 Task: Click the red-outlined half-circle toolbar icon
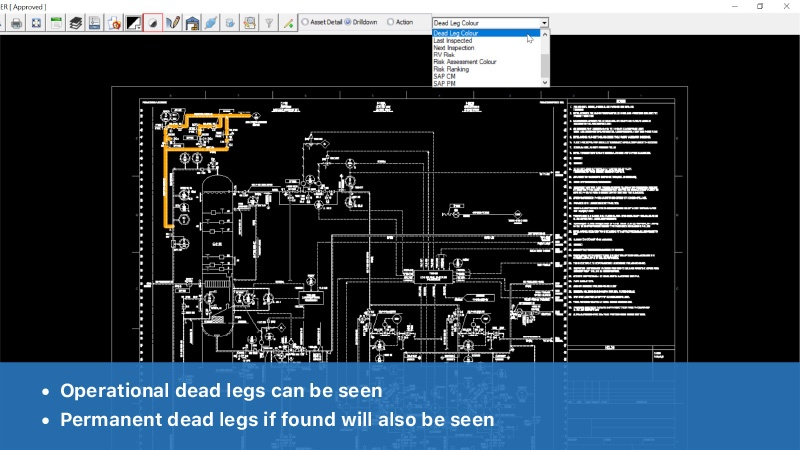pyautogui.click(x=152, y=22)
